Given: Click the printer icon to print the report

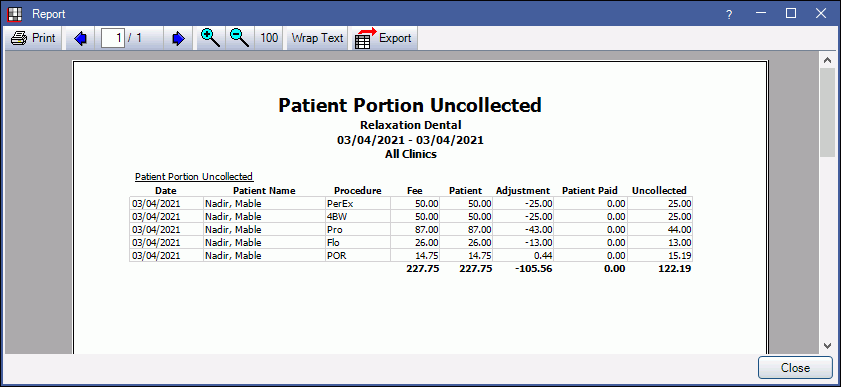Looking at the screenshot, I should click(x=19, y=39).
